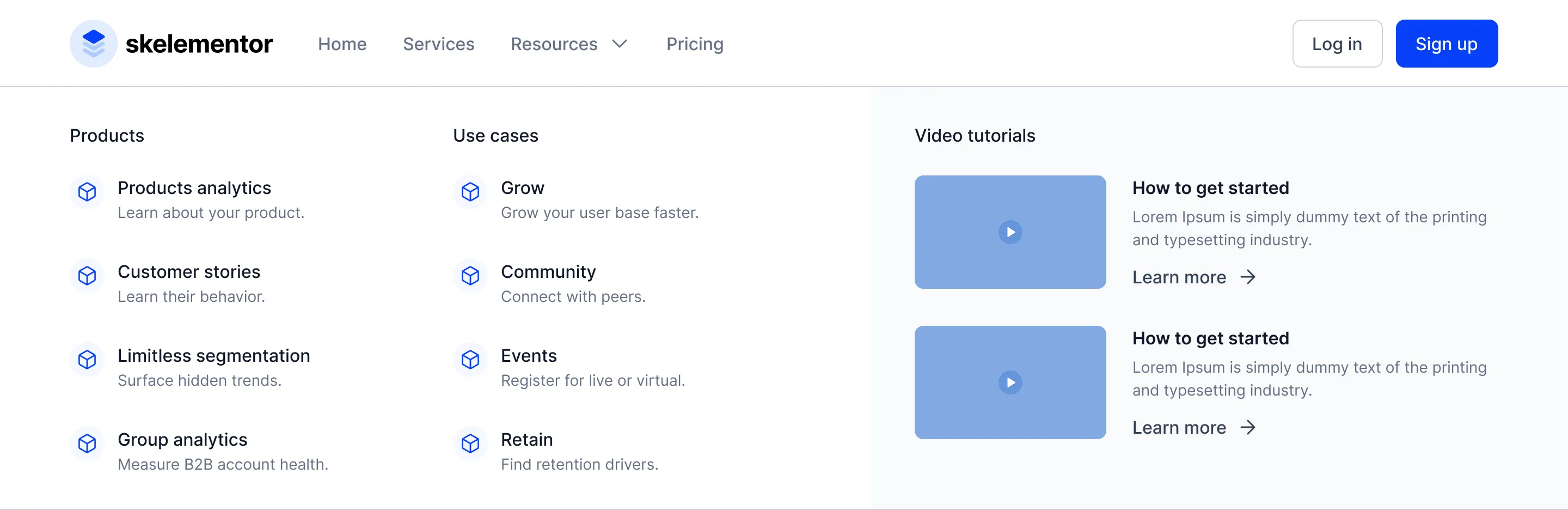Click the arrow icon after first Learn more

click(1248, 277)
